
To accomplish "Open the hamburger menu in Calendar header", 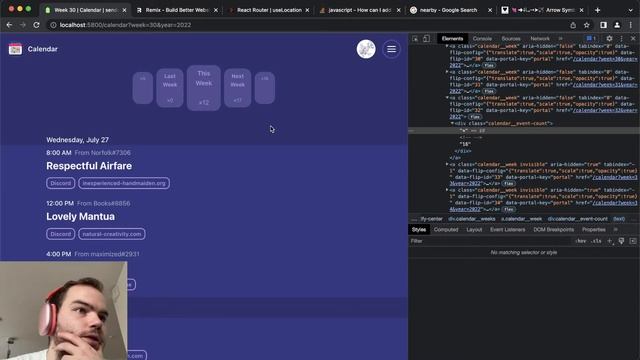I will 391,49.
